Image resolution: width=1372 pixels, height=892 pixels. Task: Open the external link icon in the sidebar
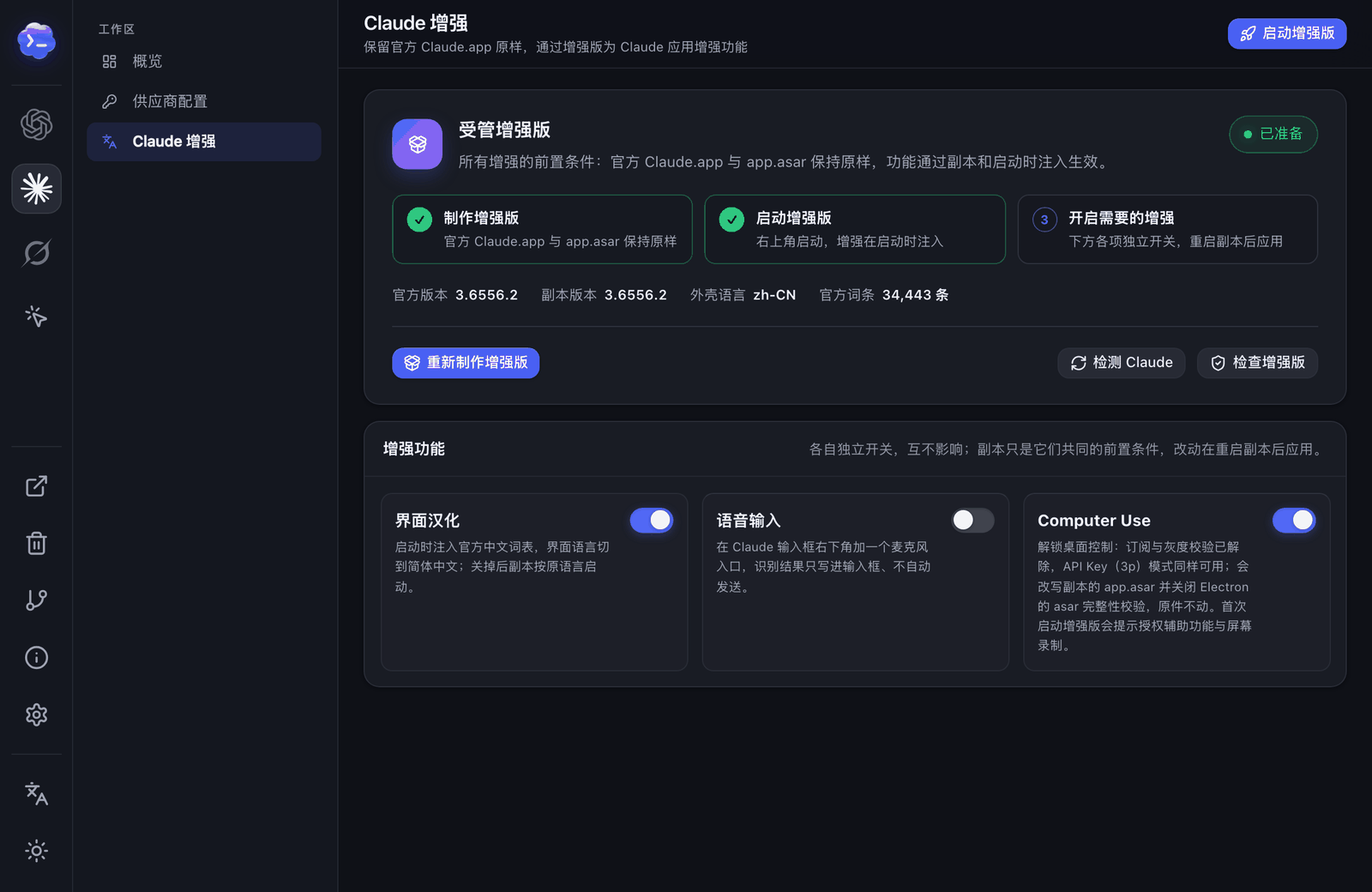(36, 486)
